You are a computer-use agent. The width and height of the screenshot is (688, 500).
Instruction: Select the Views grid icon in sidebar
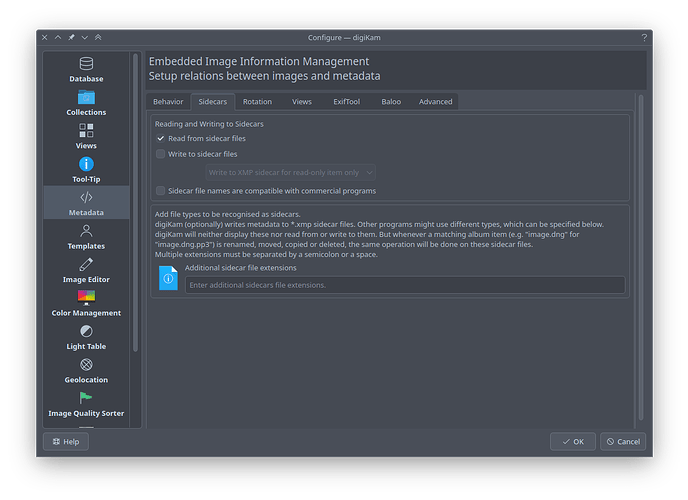(86, 130)
